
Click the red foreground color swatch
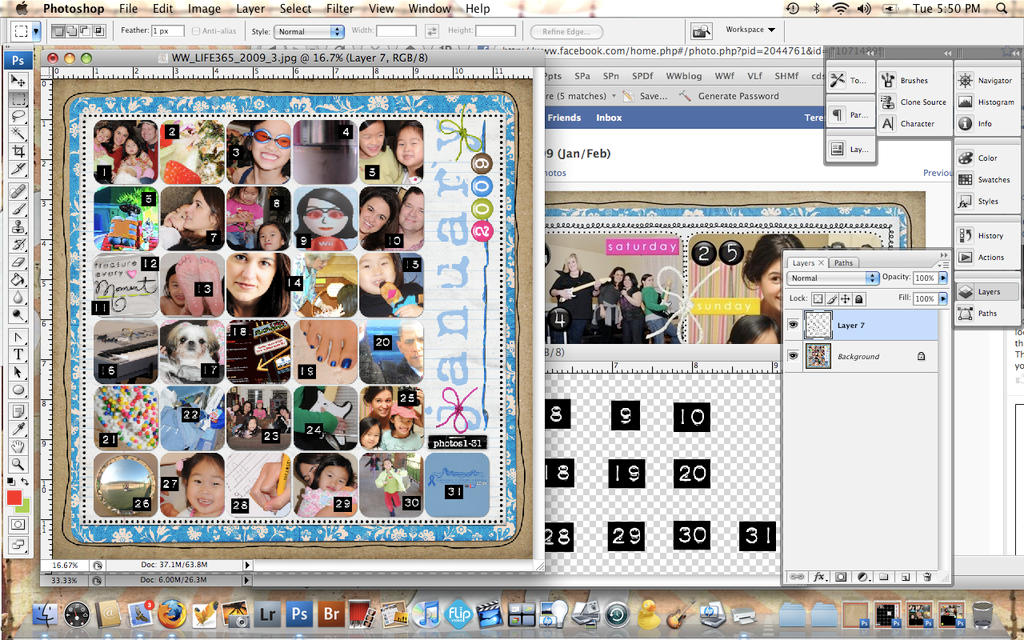(13, 498)
